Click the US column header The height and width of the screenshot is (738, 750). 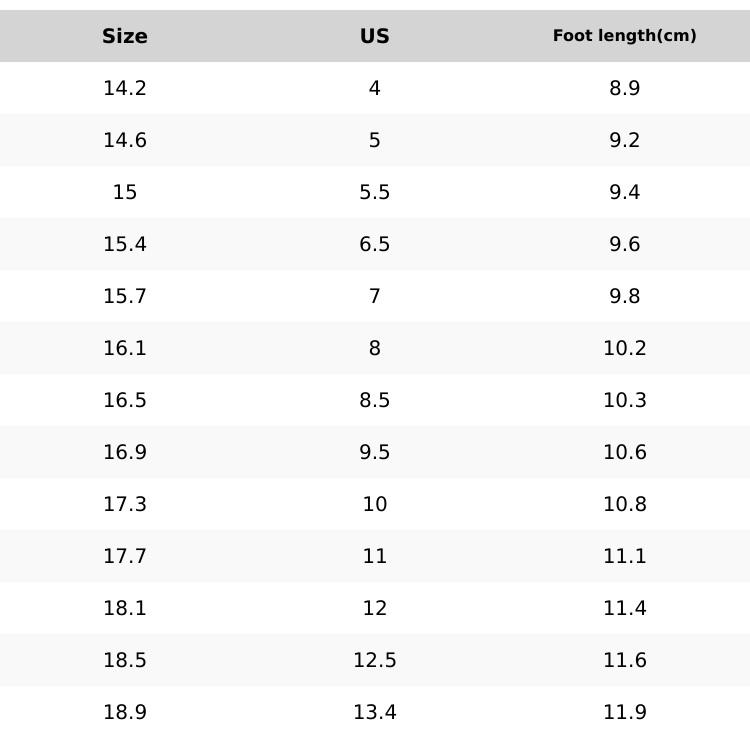(x=375, y=36)
